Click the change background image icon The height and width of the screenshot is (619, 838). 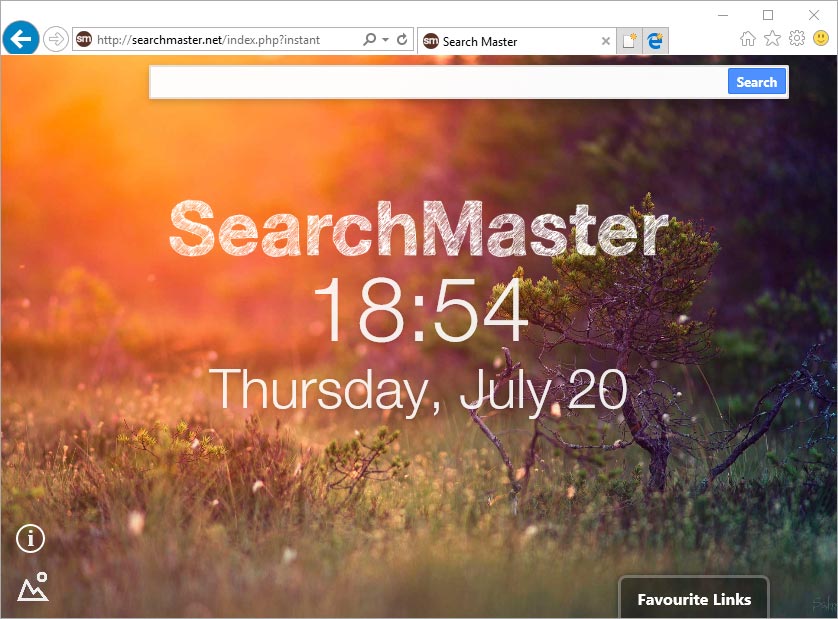pyautogui.click(x=33, y=587)
